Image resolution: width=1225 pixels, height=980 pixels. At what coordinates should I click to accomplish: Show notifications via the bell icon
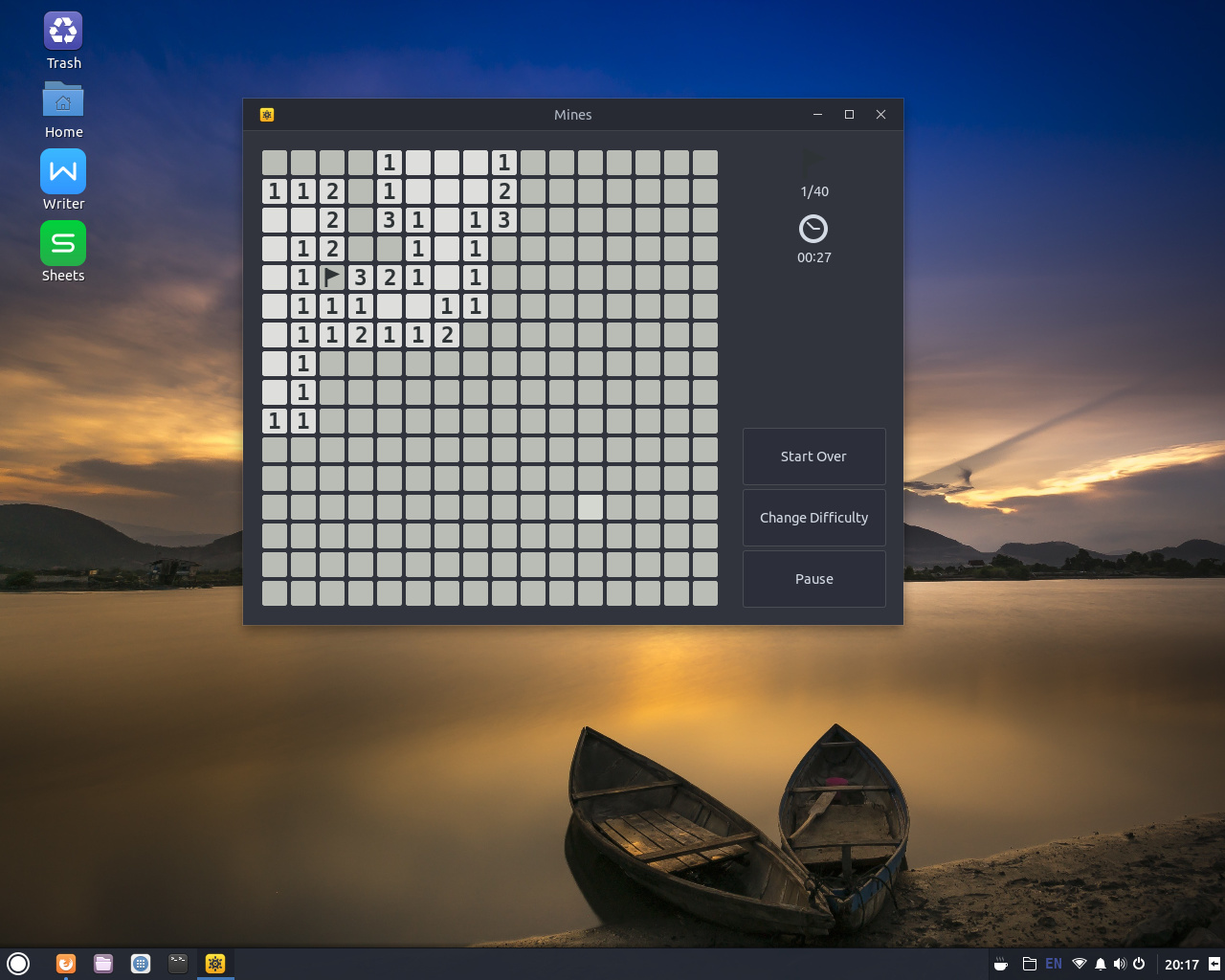pyautogui.click(x=1101, y=964)
